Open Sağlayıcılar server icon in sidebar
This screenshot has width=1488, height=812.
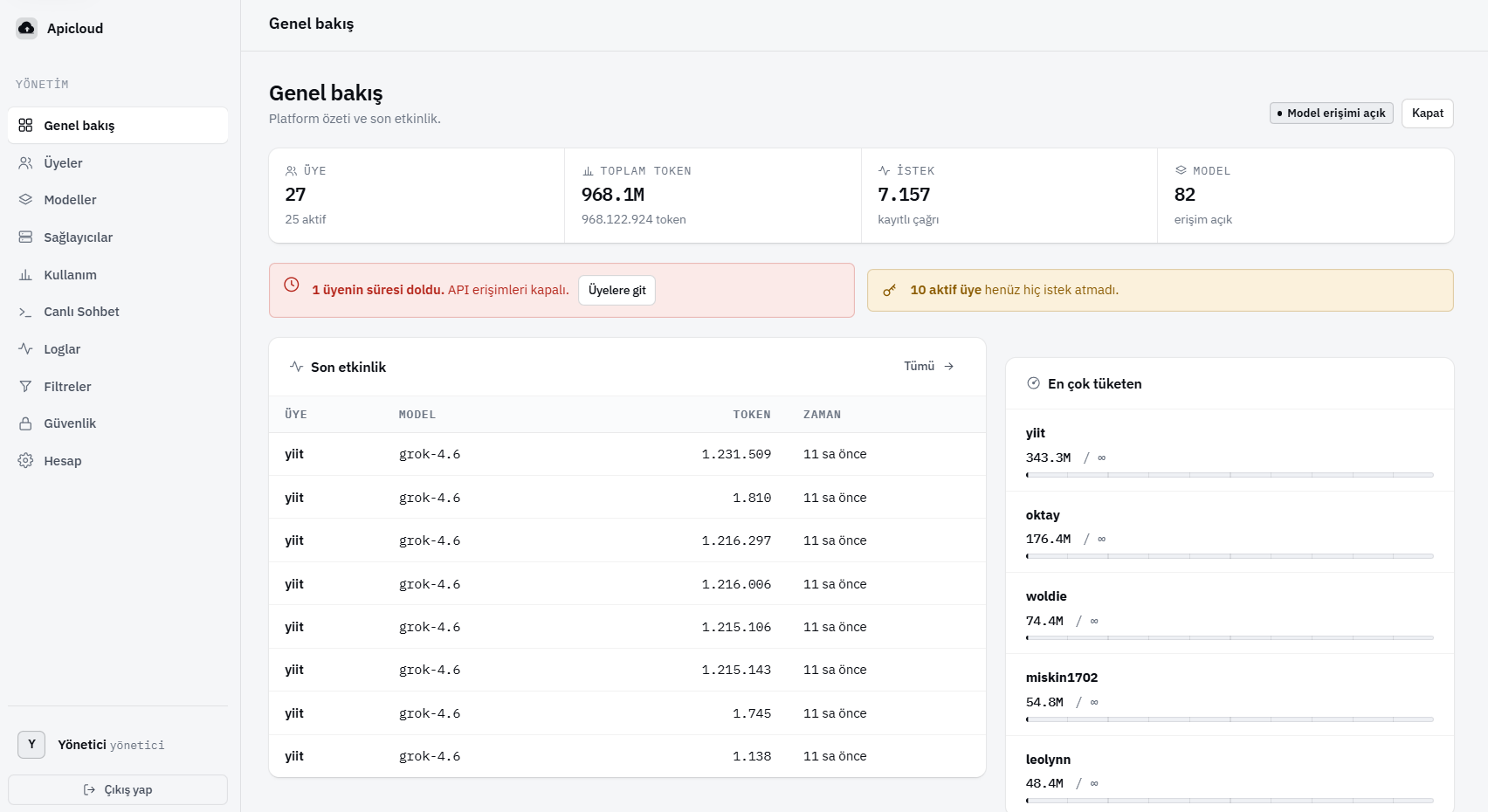point(25,237)
